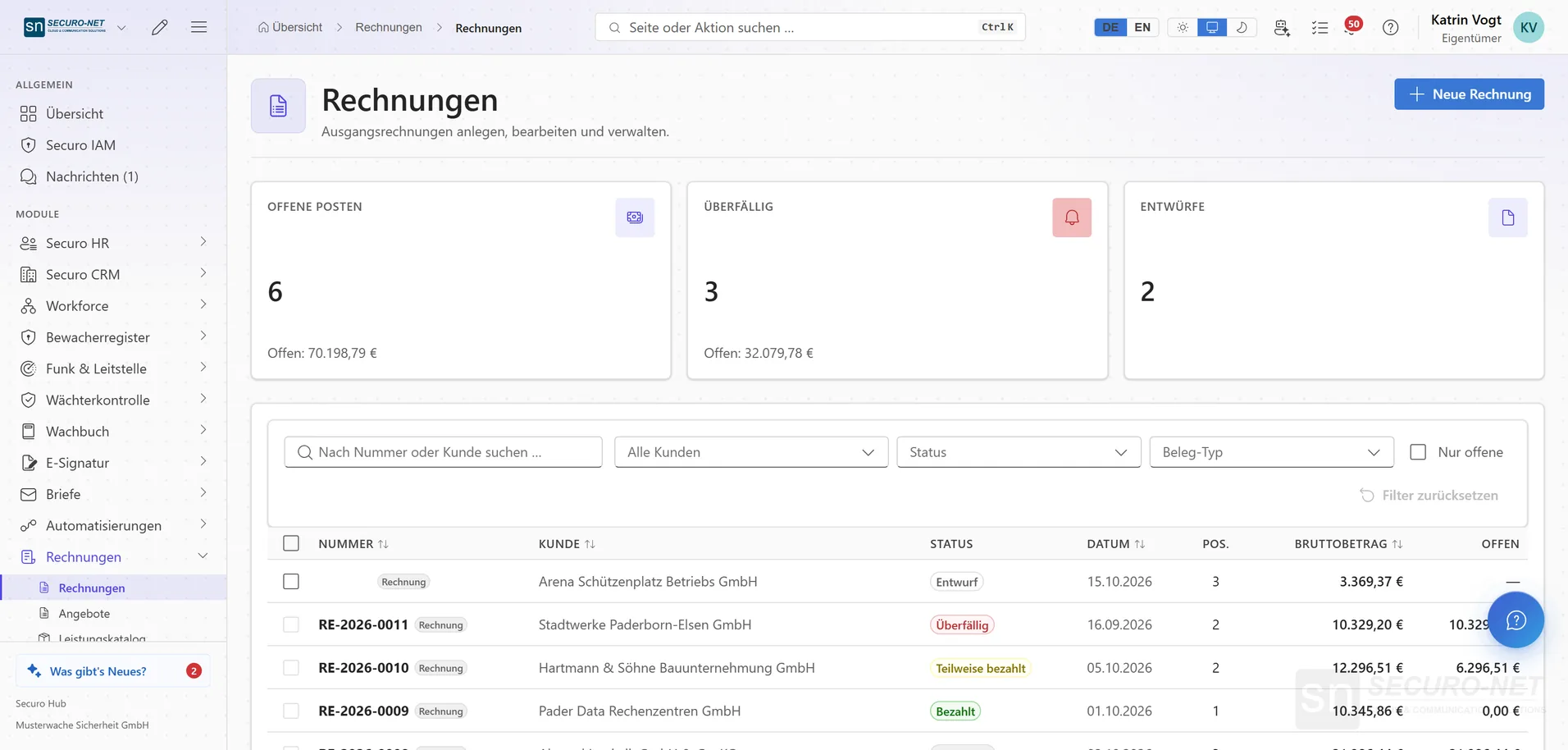Screen dimensions: 1568x750
Task: Open the Alle Kunden dropdown
Action: (x=751, y=452)
